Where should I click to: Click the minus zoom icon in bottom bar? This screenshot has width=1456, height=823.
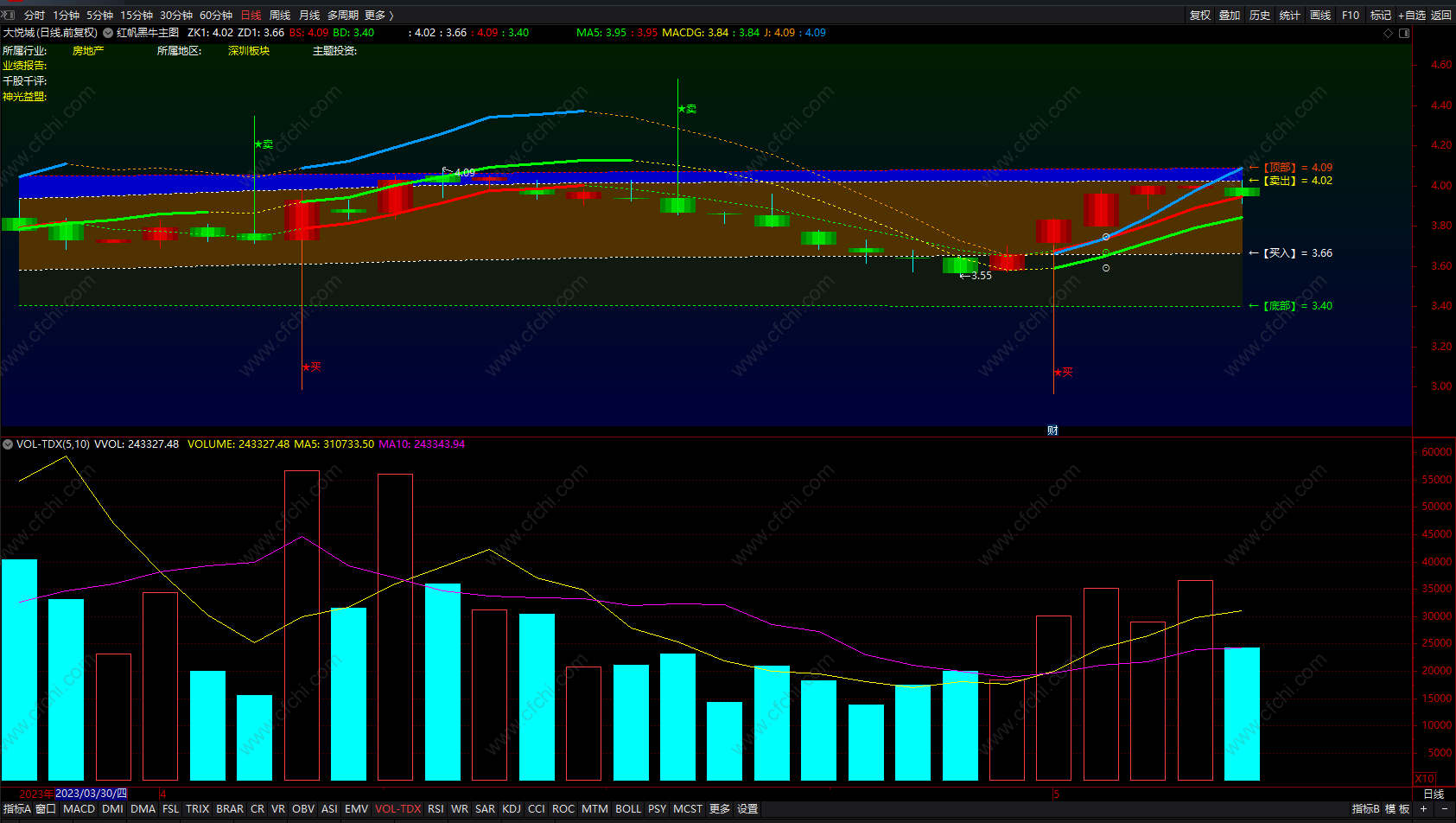click(1444, 809)
